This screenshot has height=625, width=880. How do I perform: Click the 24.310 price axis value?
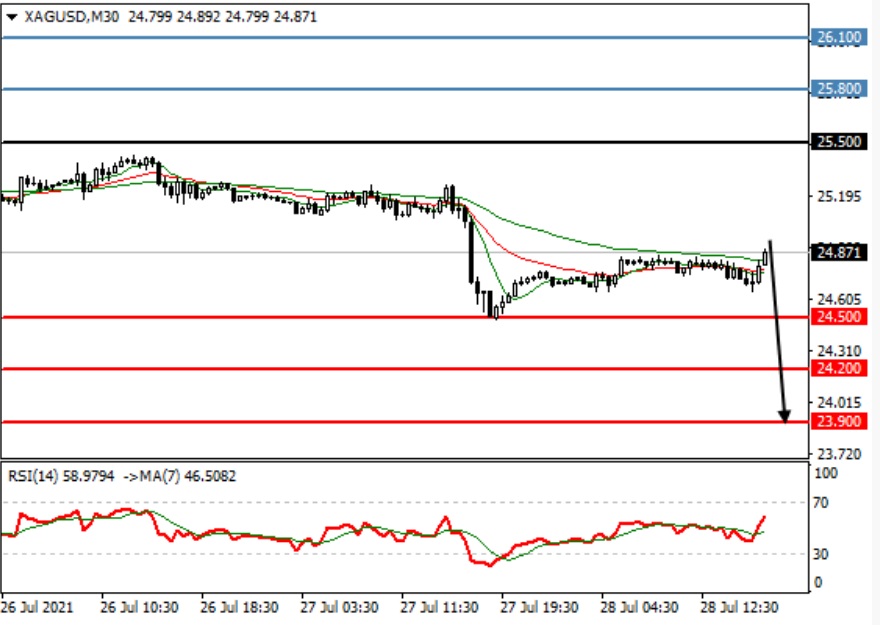[x=839, y=351]
